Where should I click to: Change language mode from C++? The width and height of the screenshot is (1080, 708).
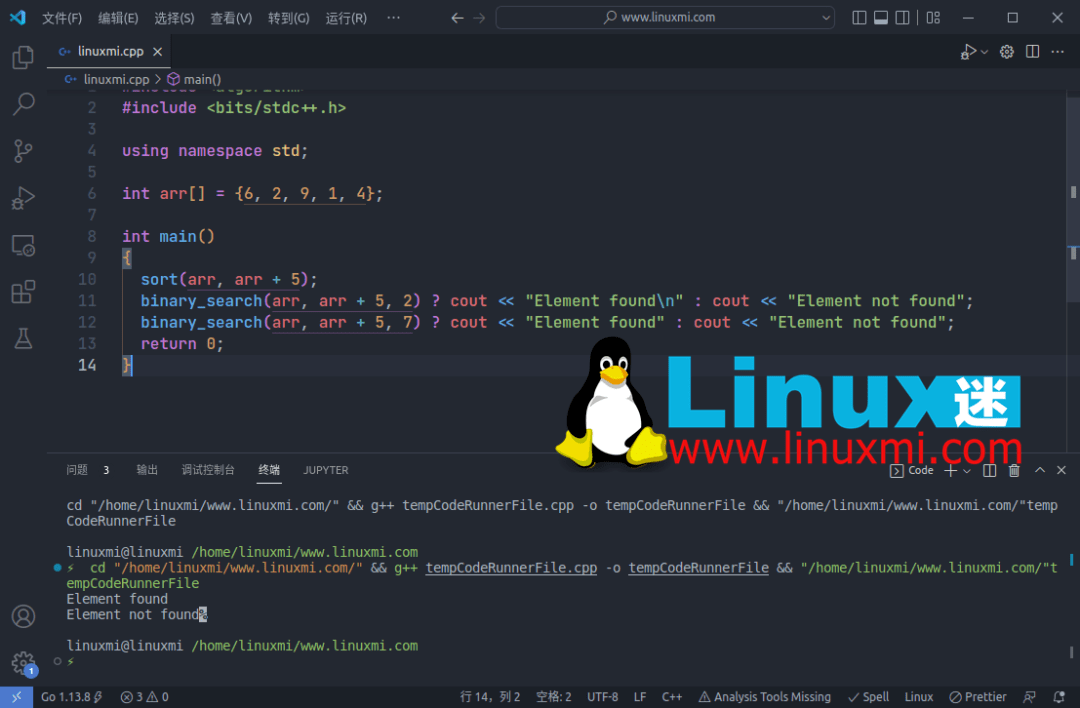point(672,697)
